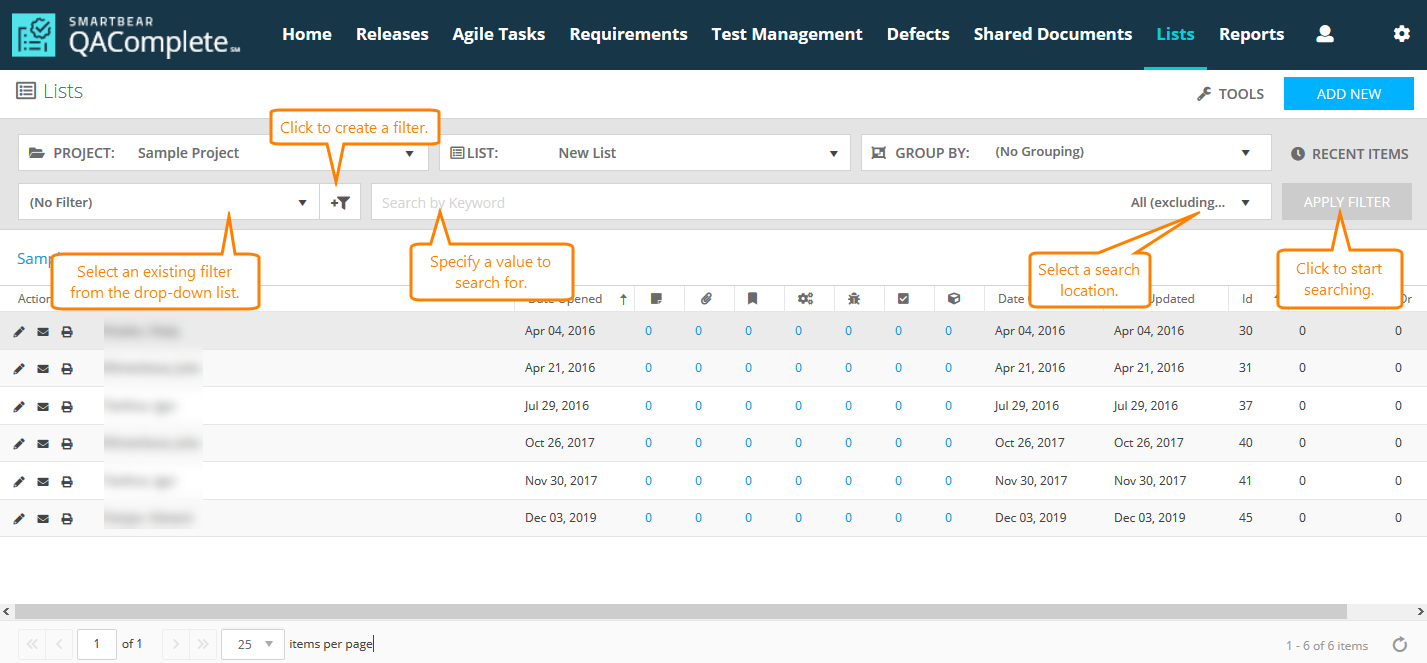Click the bookmark column header icon

coord(753,297)
